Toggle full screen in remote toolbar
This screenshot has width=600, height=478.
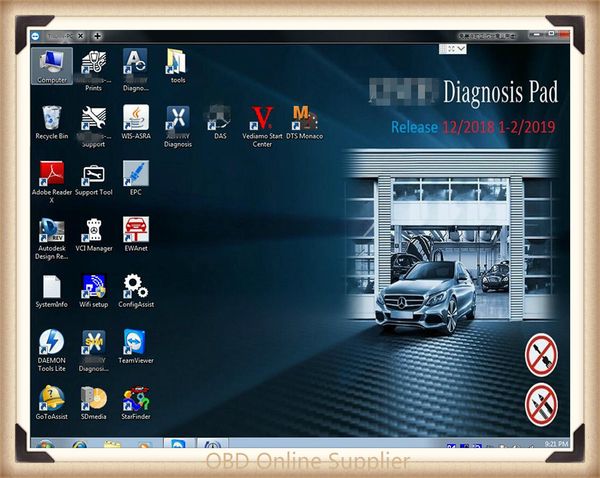(x=451, y=49)
